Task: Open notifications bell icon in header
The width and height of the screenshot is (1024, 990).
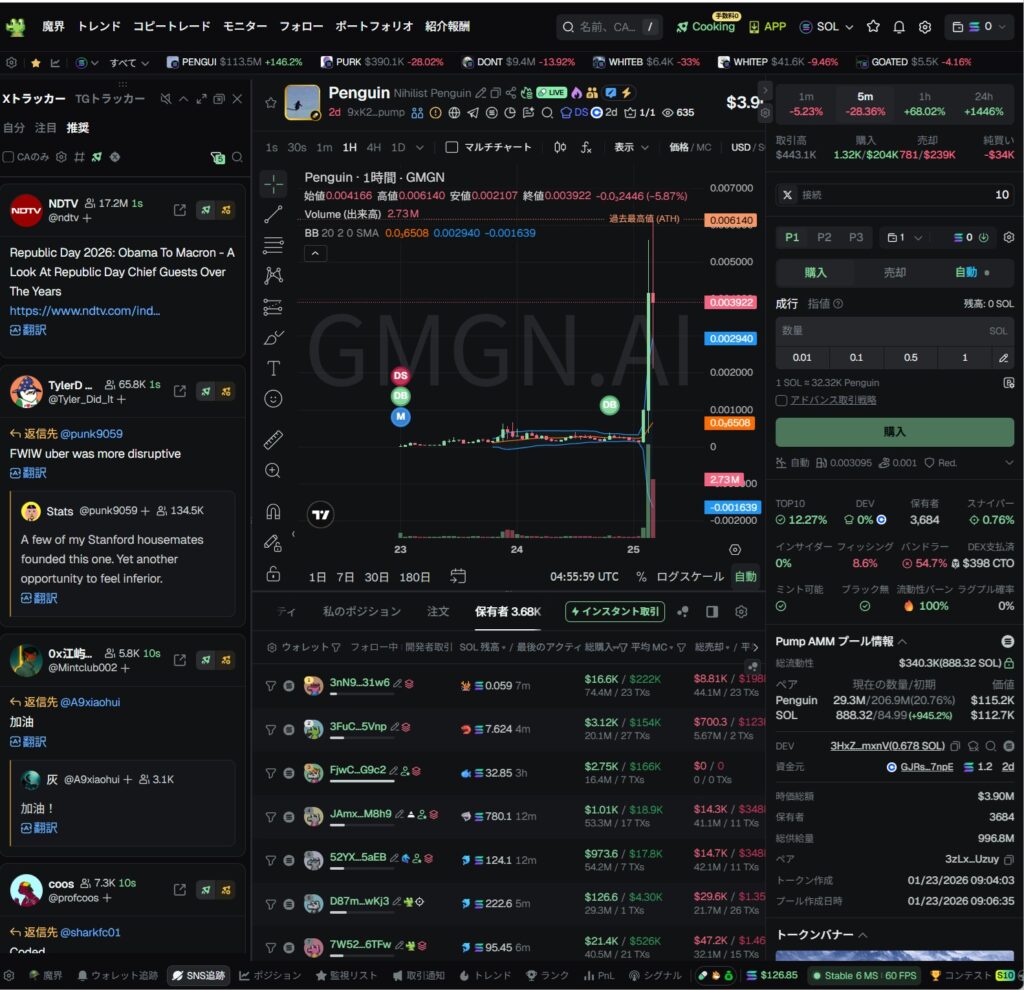Action: point(899,27)
